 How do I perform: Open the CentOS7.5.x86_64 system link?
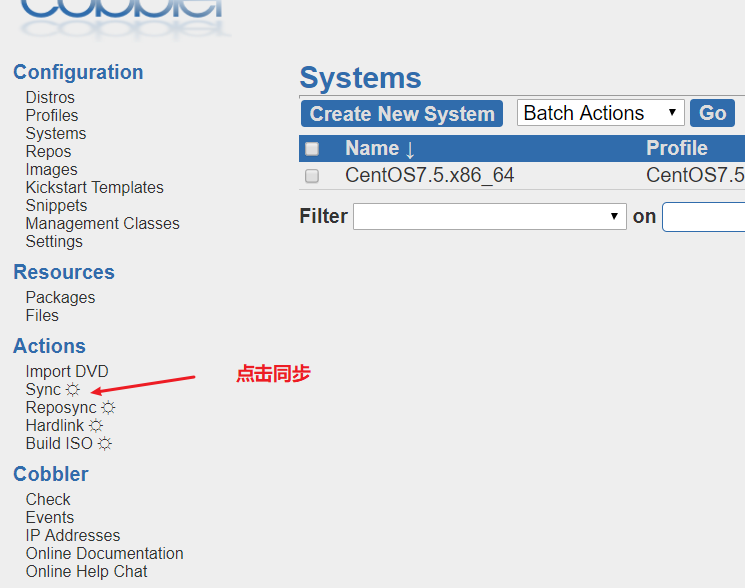coord(429,176)
